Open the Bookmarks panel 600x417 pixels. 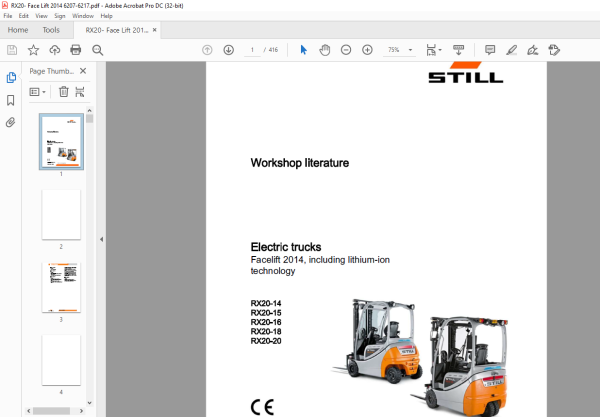pos(11,100)
